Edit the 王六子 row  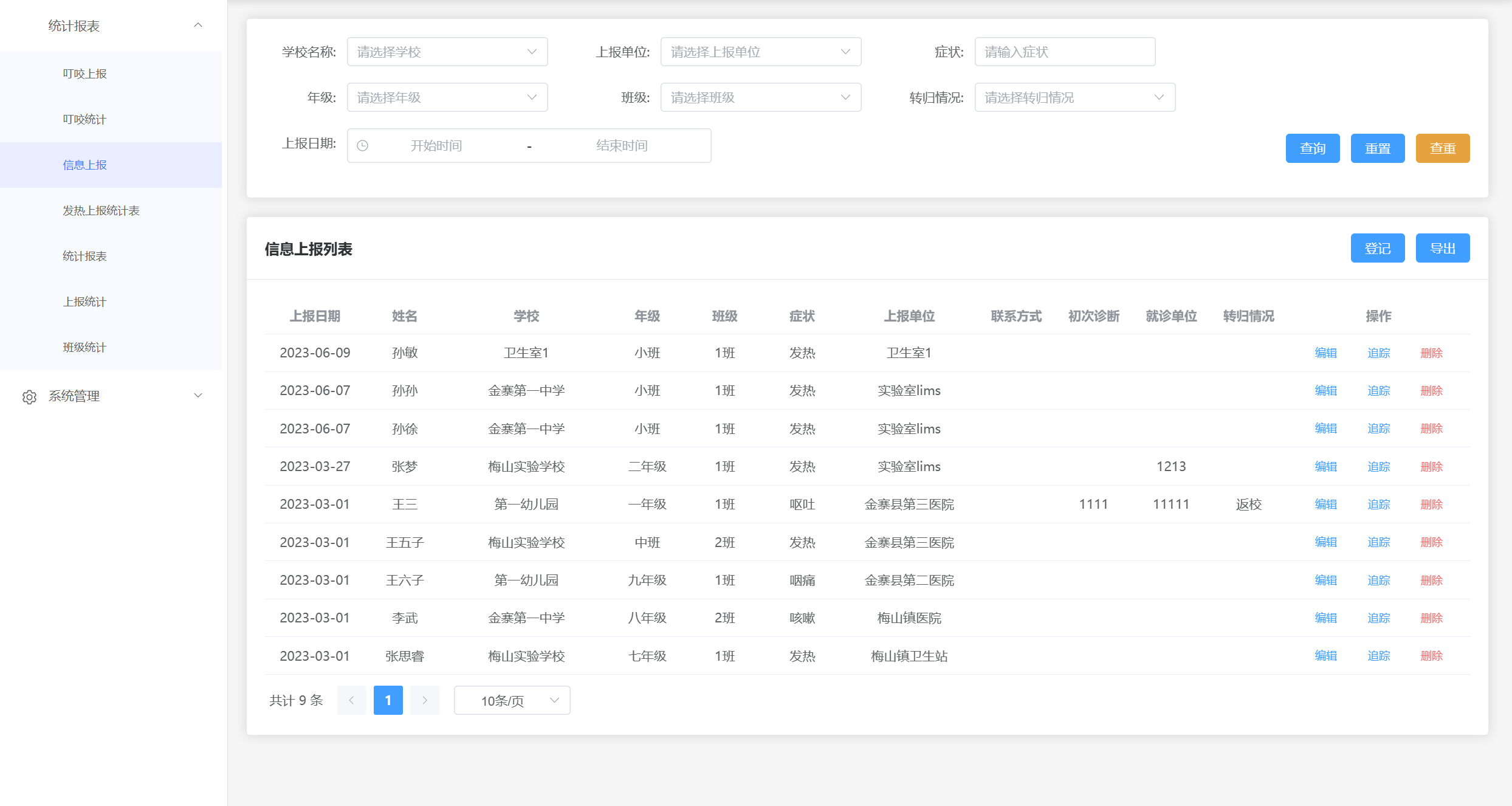1325,580
